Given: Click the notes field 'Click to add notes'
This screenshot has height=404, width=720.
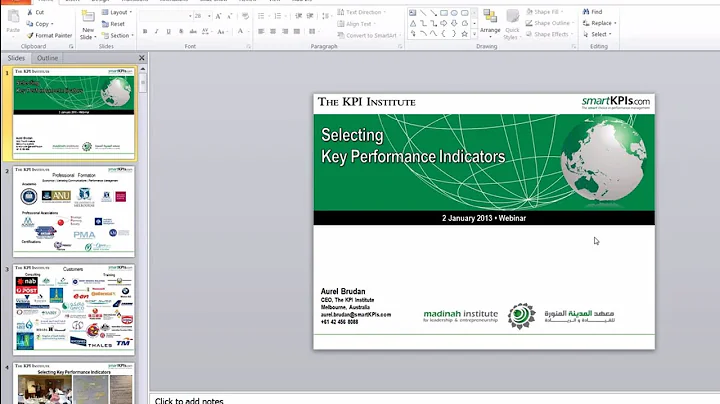Looking at the screenshot, I should click(434, 400).
